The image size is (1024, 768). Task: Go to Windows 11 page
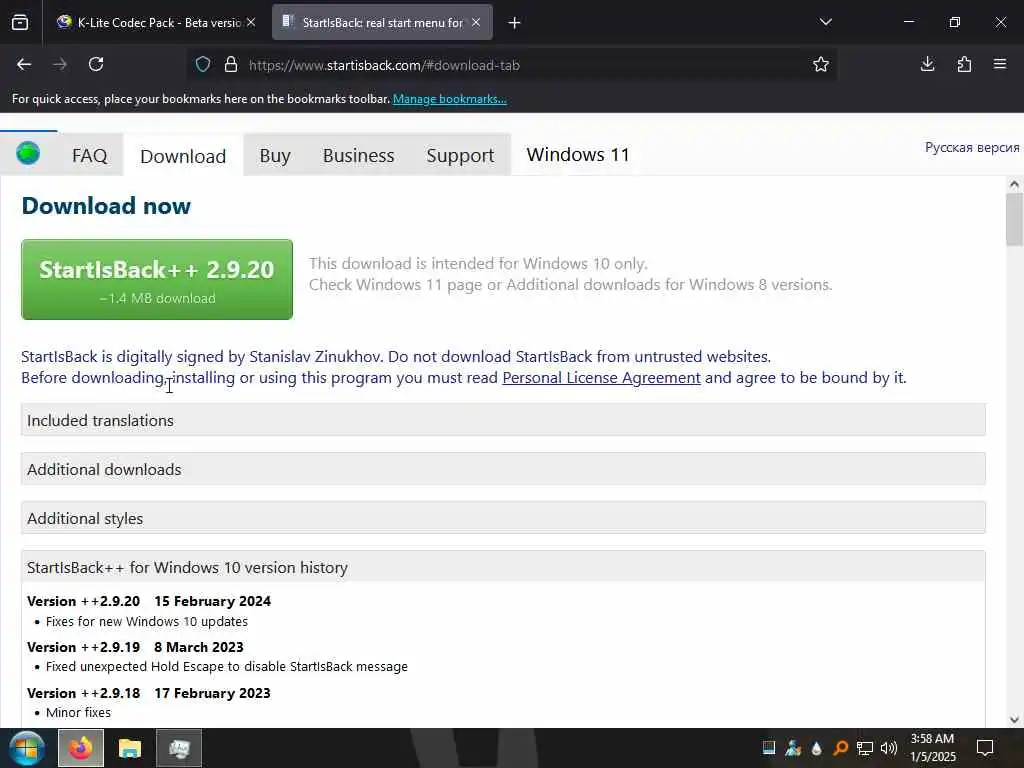578,155
